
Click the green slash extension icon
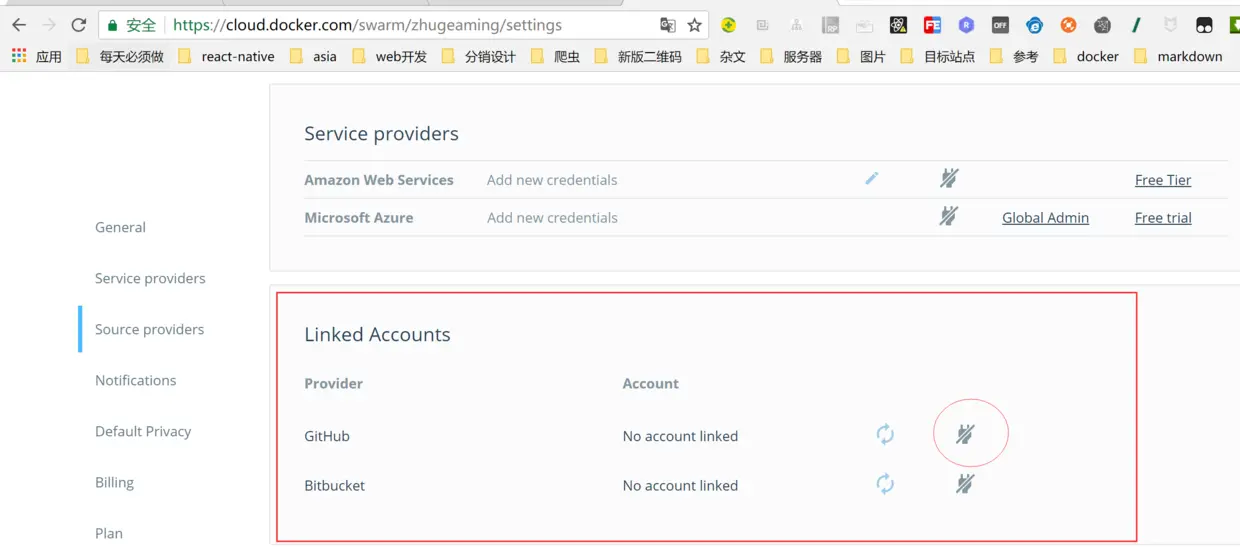1136,25
